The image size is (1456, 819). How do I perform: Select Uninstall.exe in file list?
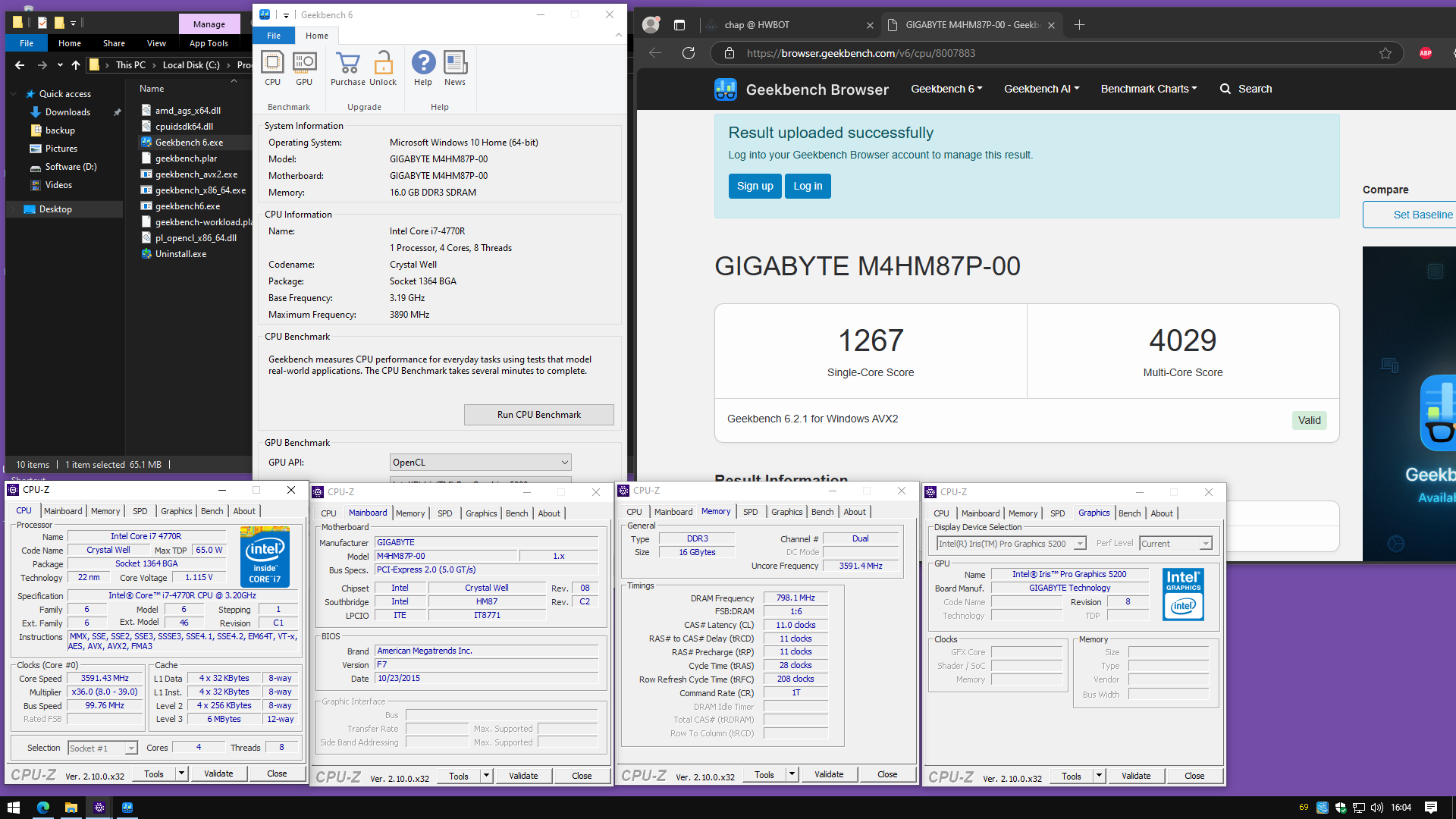coord(180,254)
